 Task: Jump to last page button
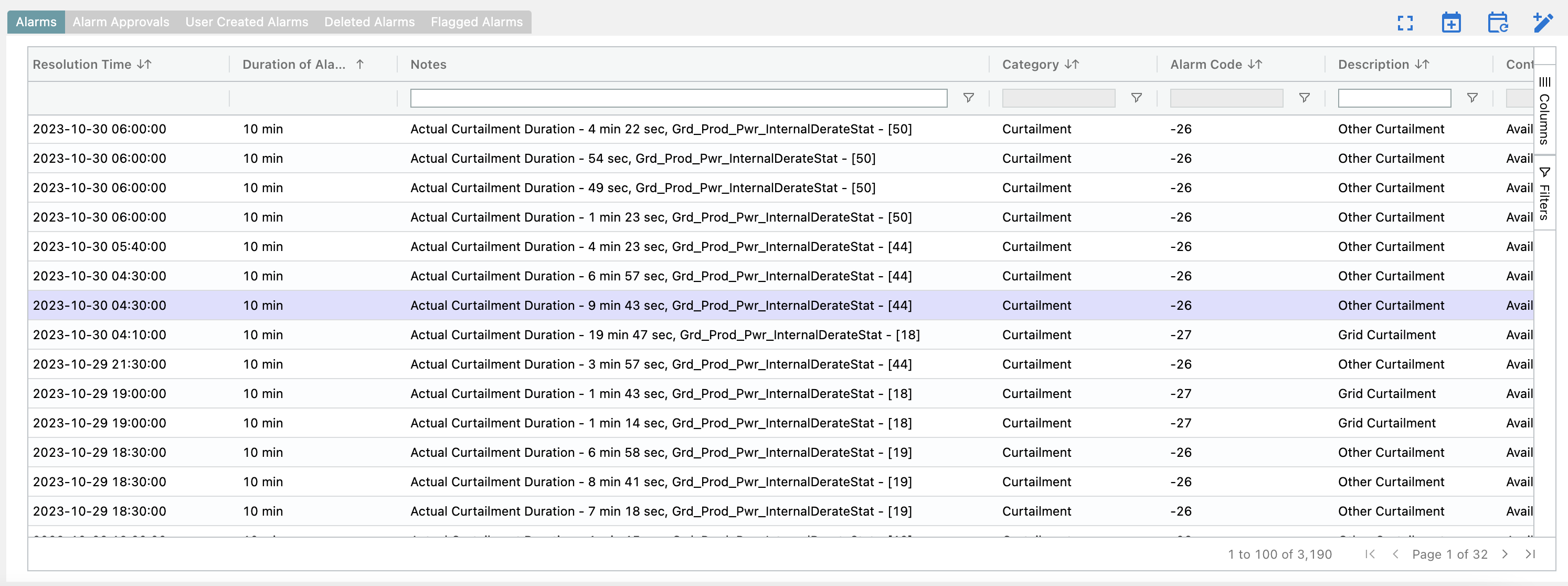point(1530,554)
